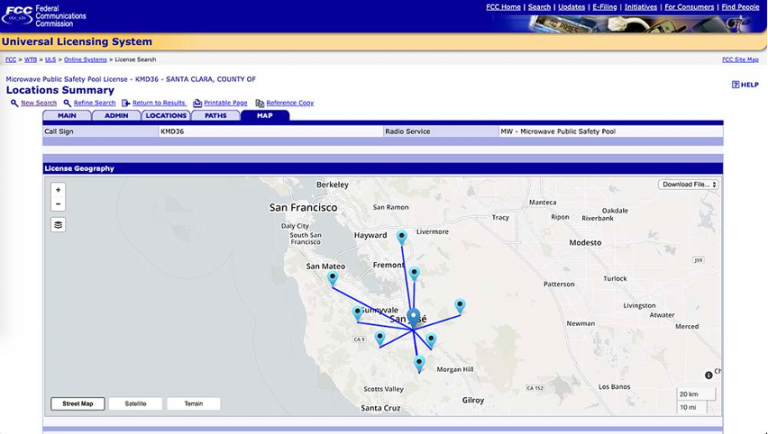Open the LOCATIONS tab
Viewport: 768px width, 434px height.
point(166,116)
